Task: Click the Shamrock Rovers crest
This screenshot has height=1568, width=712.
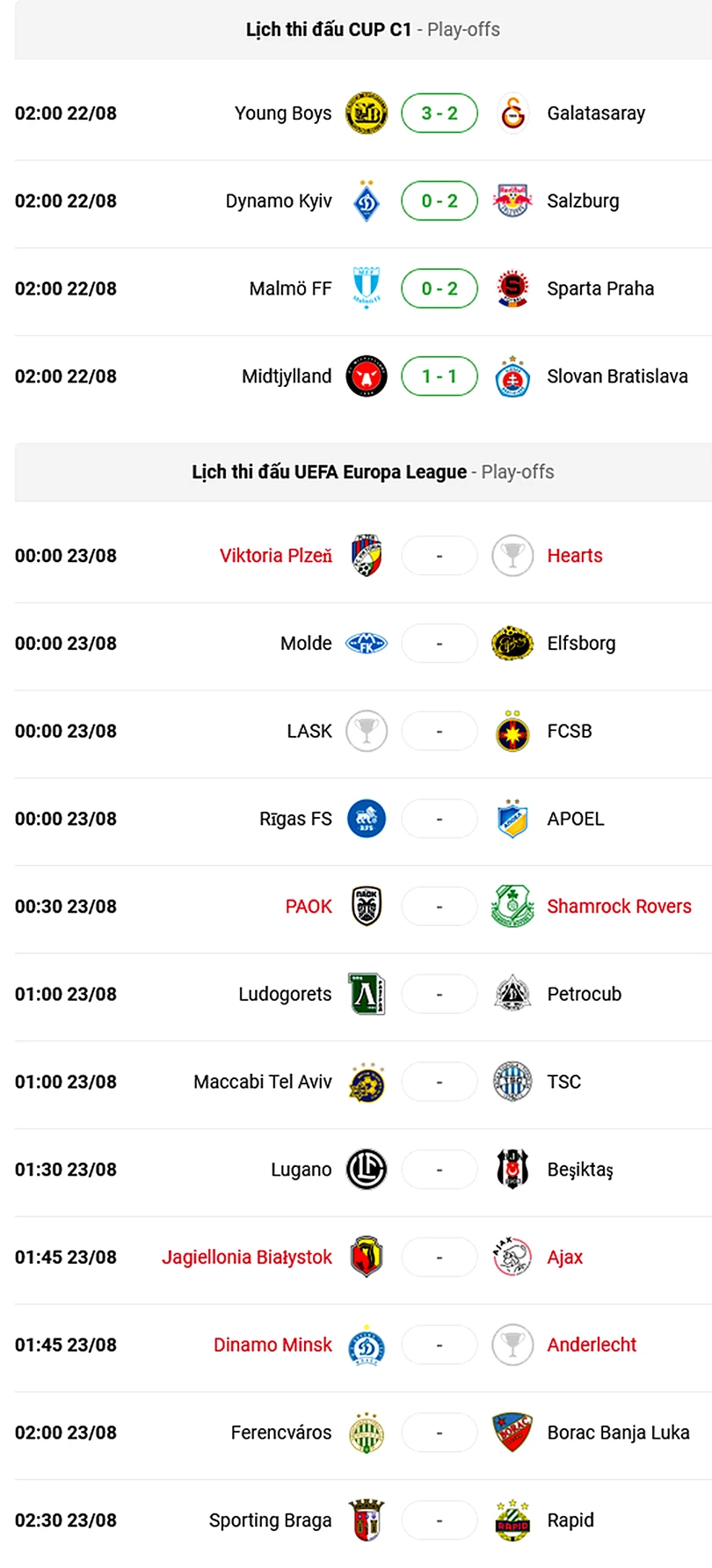Action: point(512,907)
